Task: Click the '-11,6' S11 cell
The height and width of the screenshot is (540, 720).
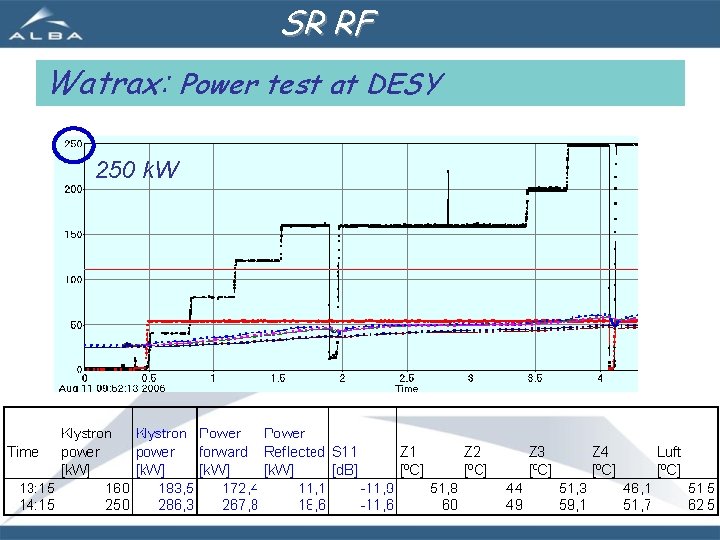Action: [377, 505]
